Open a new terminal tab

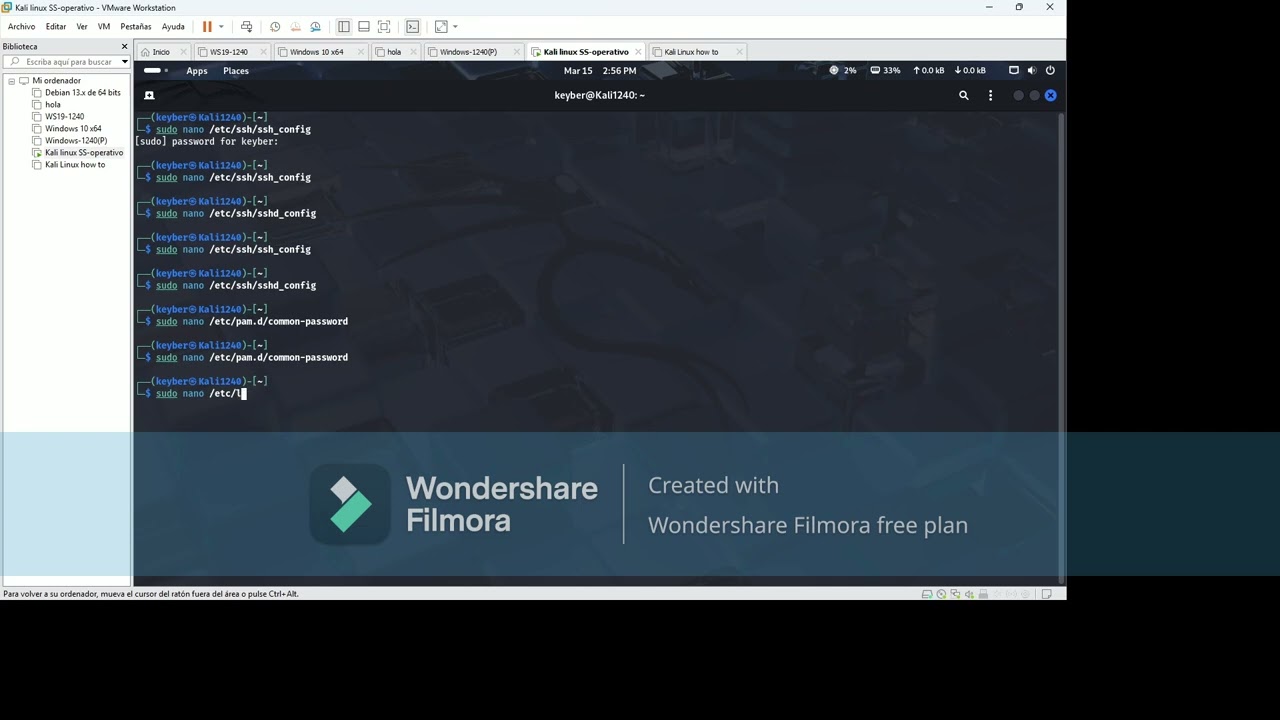(149, 95)
